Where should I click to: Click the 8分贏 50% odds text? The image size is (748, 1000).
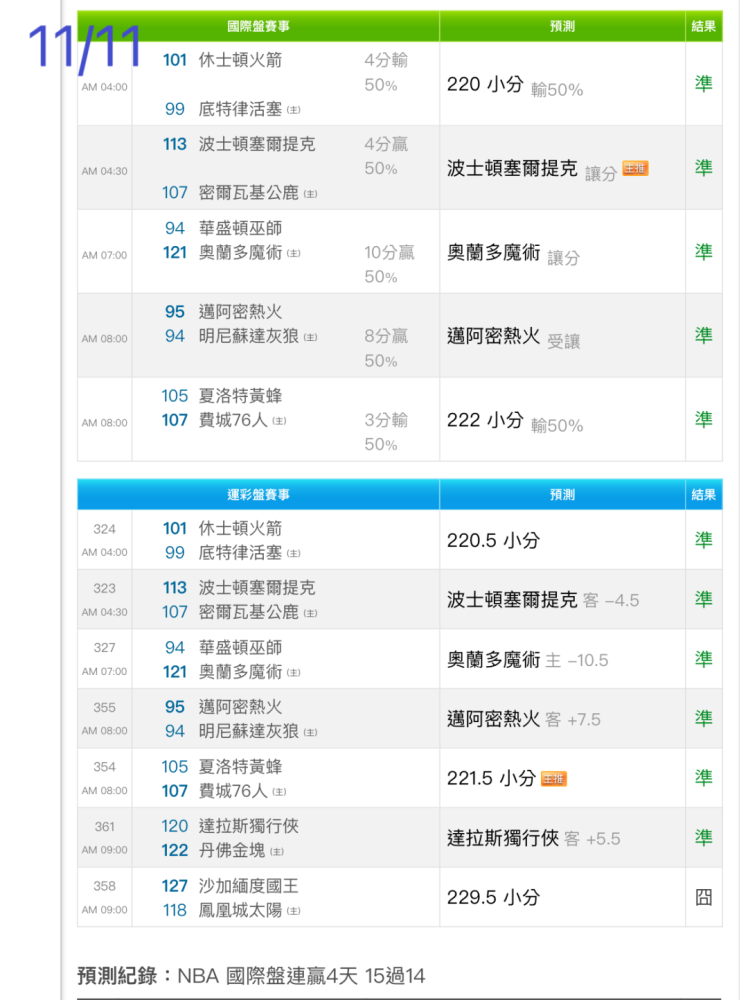(386, 348)
